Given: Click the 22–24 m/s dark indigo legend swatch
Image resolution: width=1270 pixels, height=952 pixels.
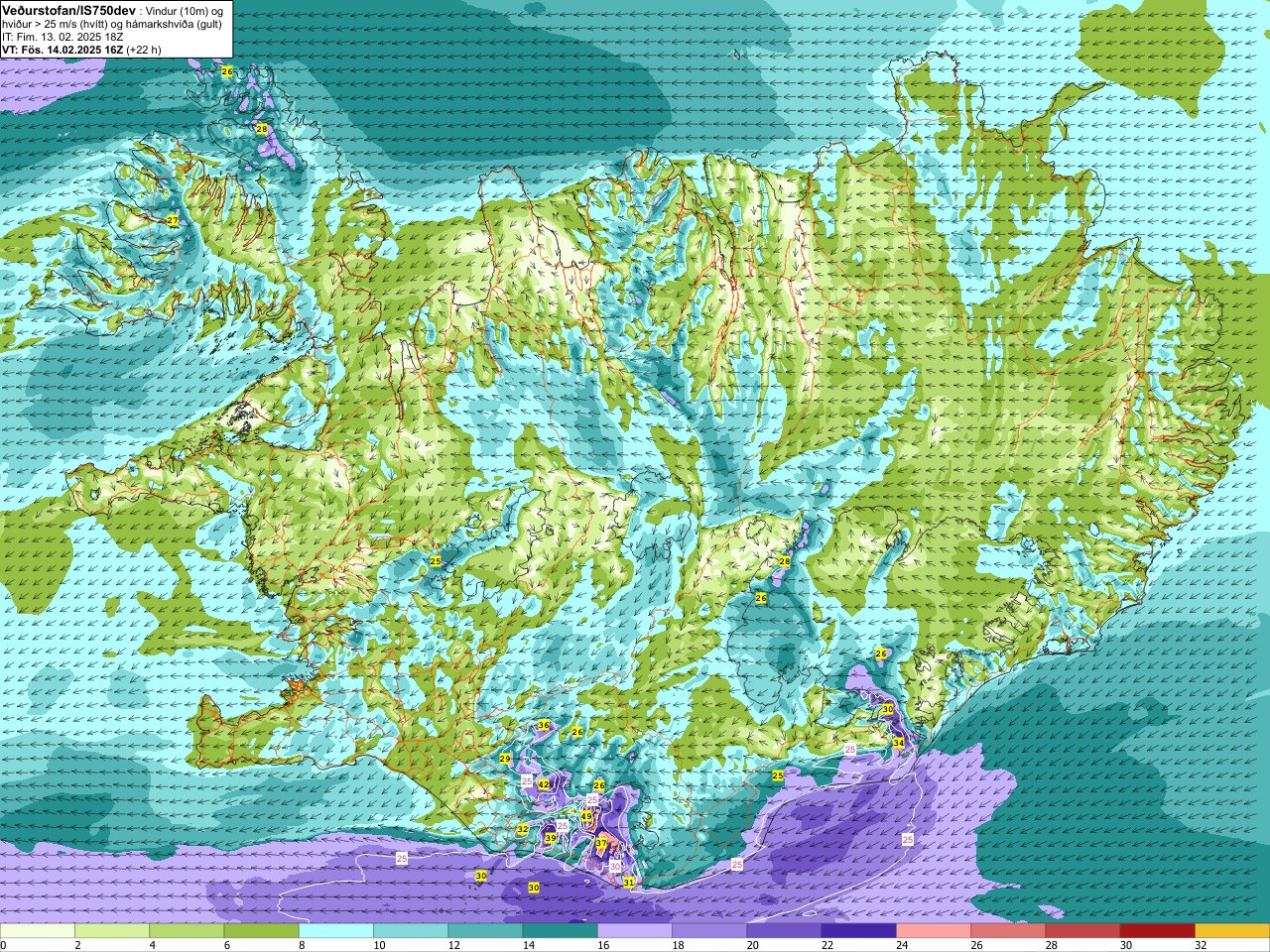Looking at the screenshot, I should tap(858, 931).
